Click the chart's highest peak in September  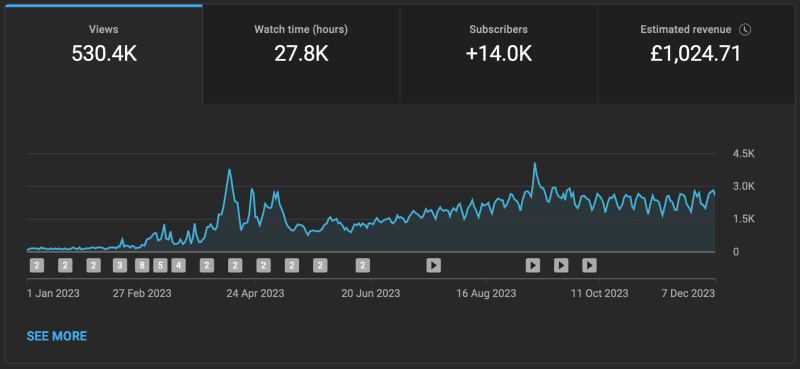(x=534, y=164)
